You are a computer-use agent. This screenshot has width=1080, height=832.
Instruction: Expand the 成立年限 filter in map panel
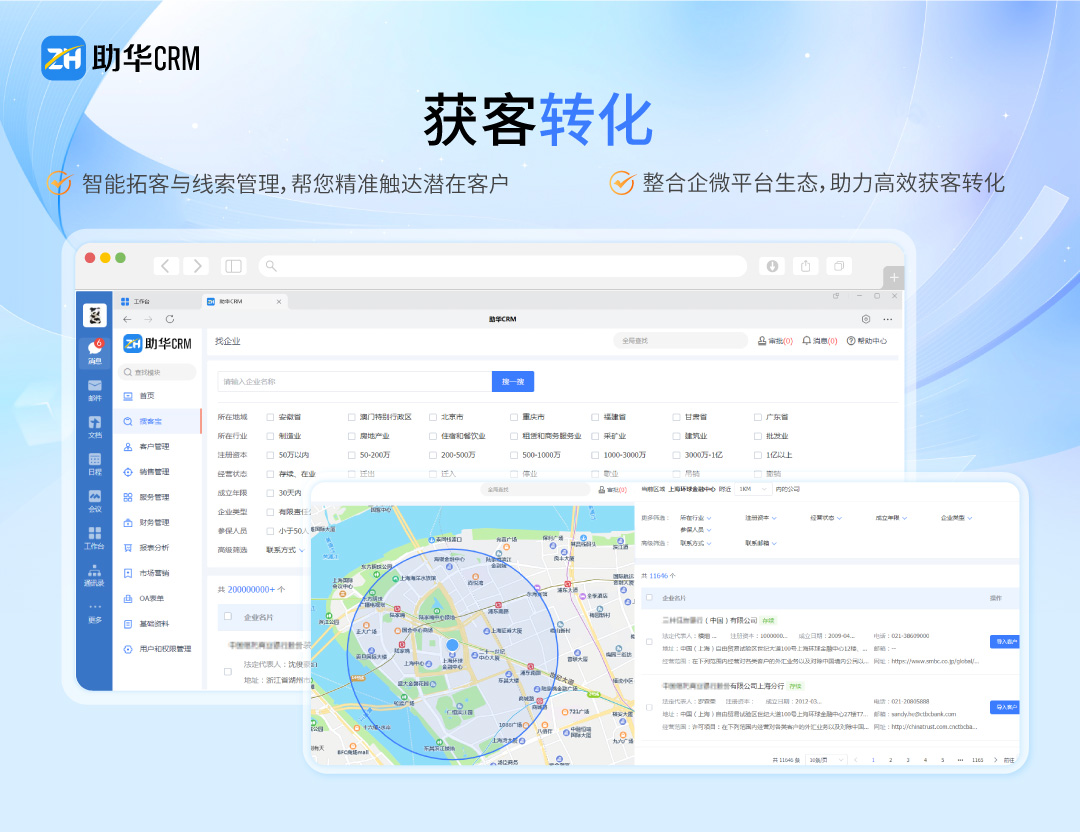(891, 518)
